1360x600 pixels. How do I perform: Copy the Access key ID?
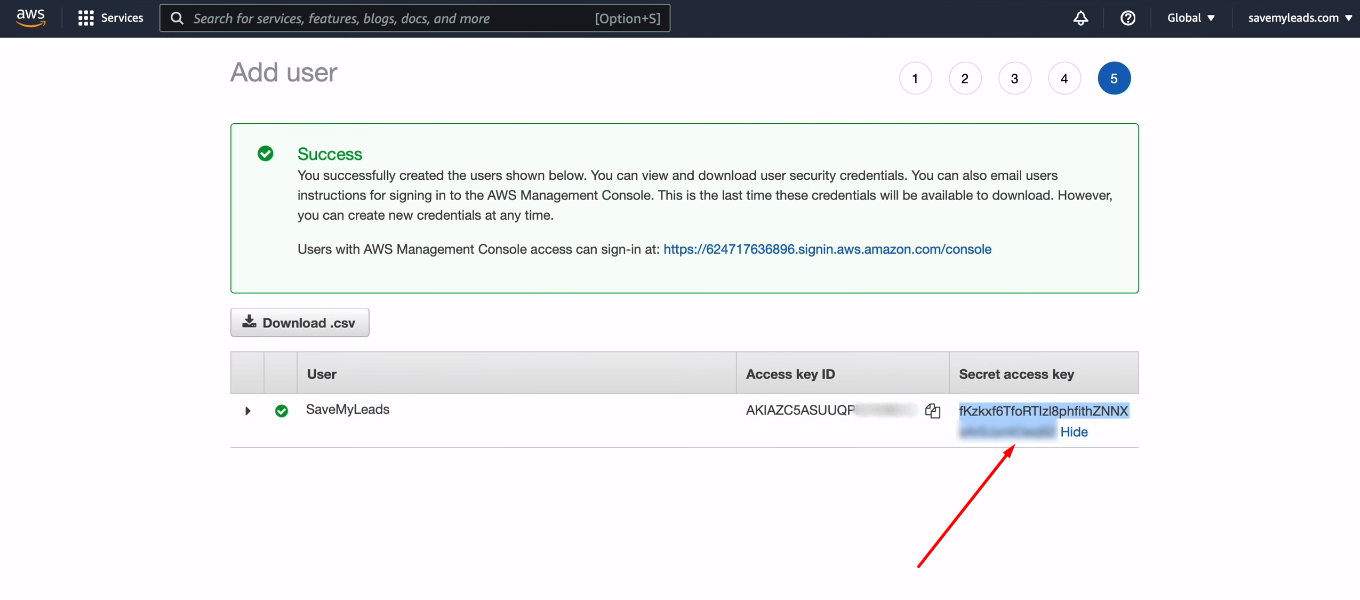pyautogui.click(x=932, y=411)
